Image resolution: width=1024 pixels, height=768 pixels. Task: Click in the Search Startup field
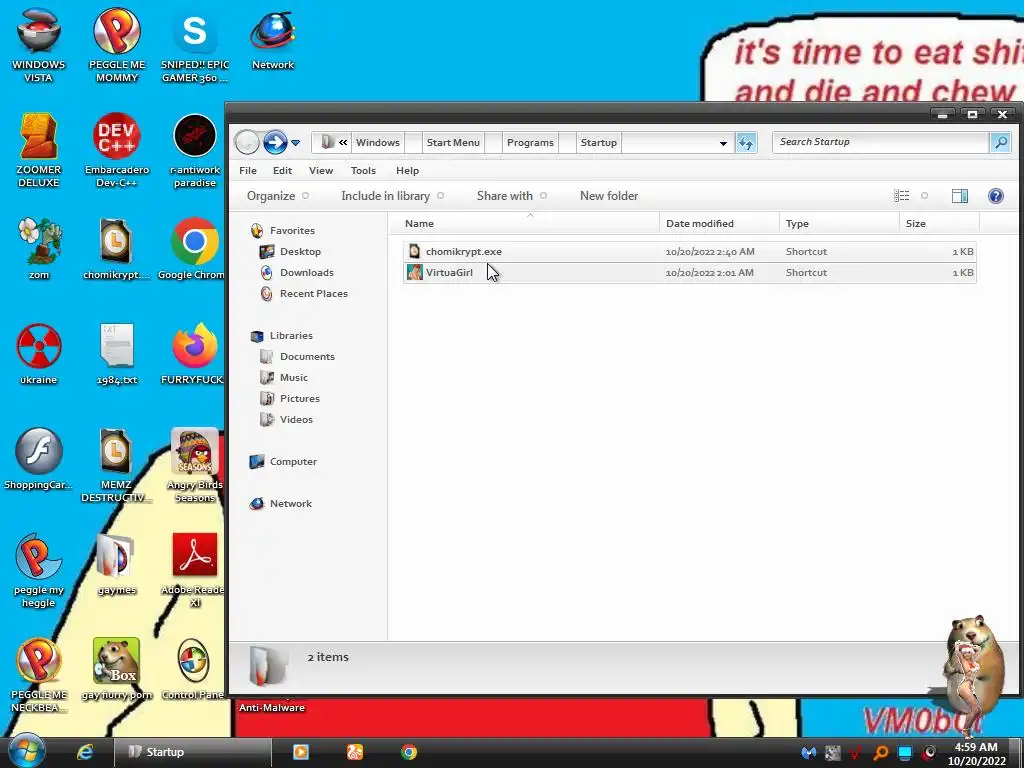click(880, 142)
